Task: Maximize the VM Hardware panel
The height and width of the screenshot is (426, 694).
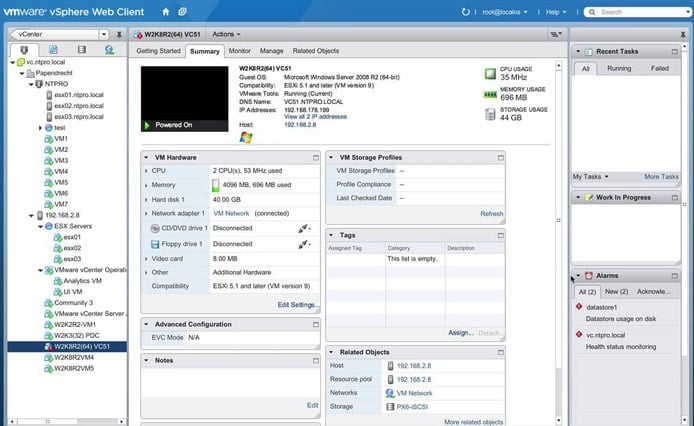Action: coord(317,157)
